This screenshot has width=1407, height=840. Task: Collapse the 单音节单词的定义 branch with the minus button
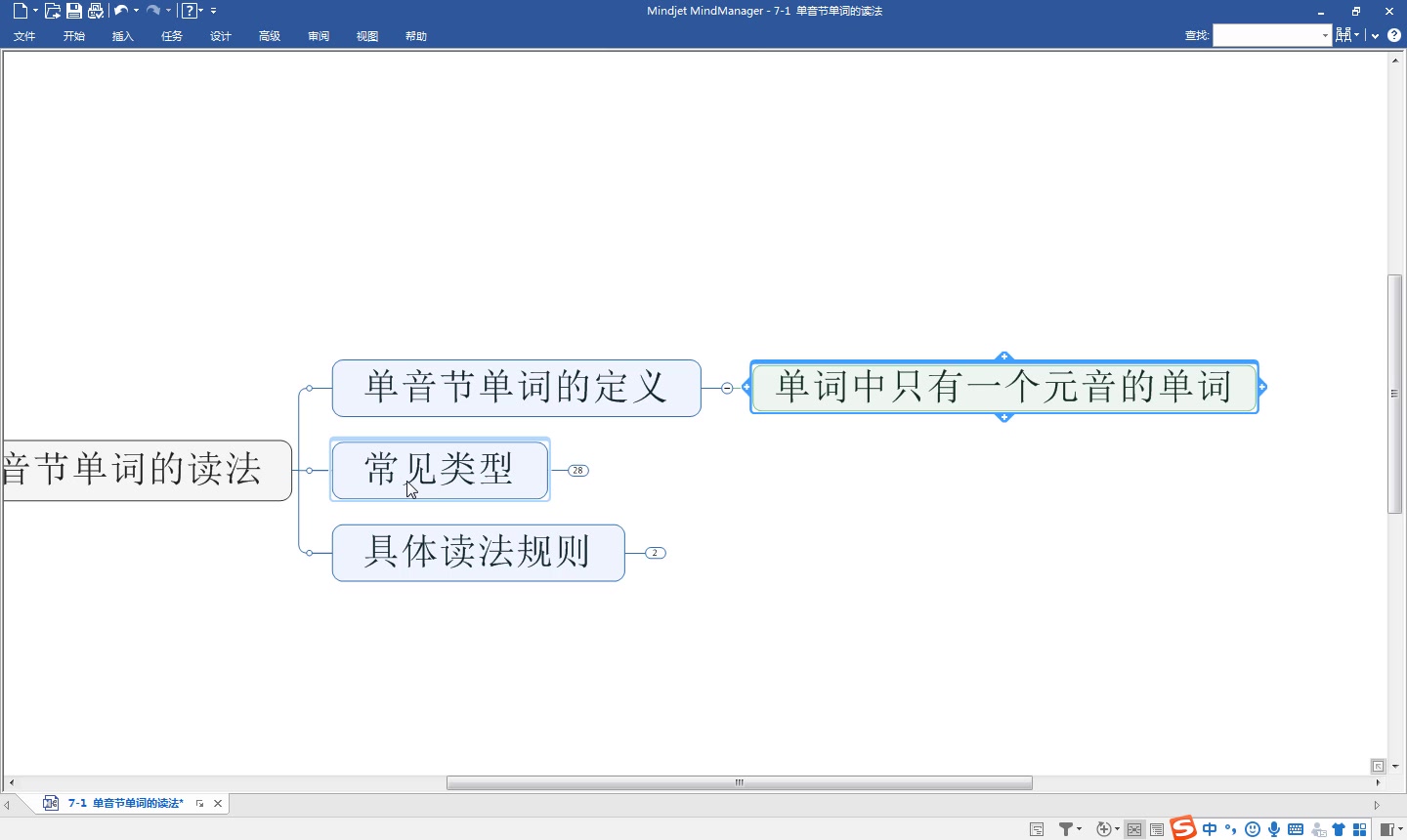pyautogui.click(x=727, y=388)
